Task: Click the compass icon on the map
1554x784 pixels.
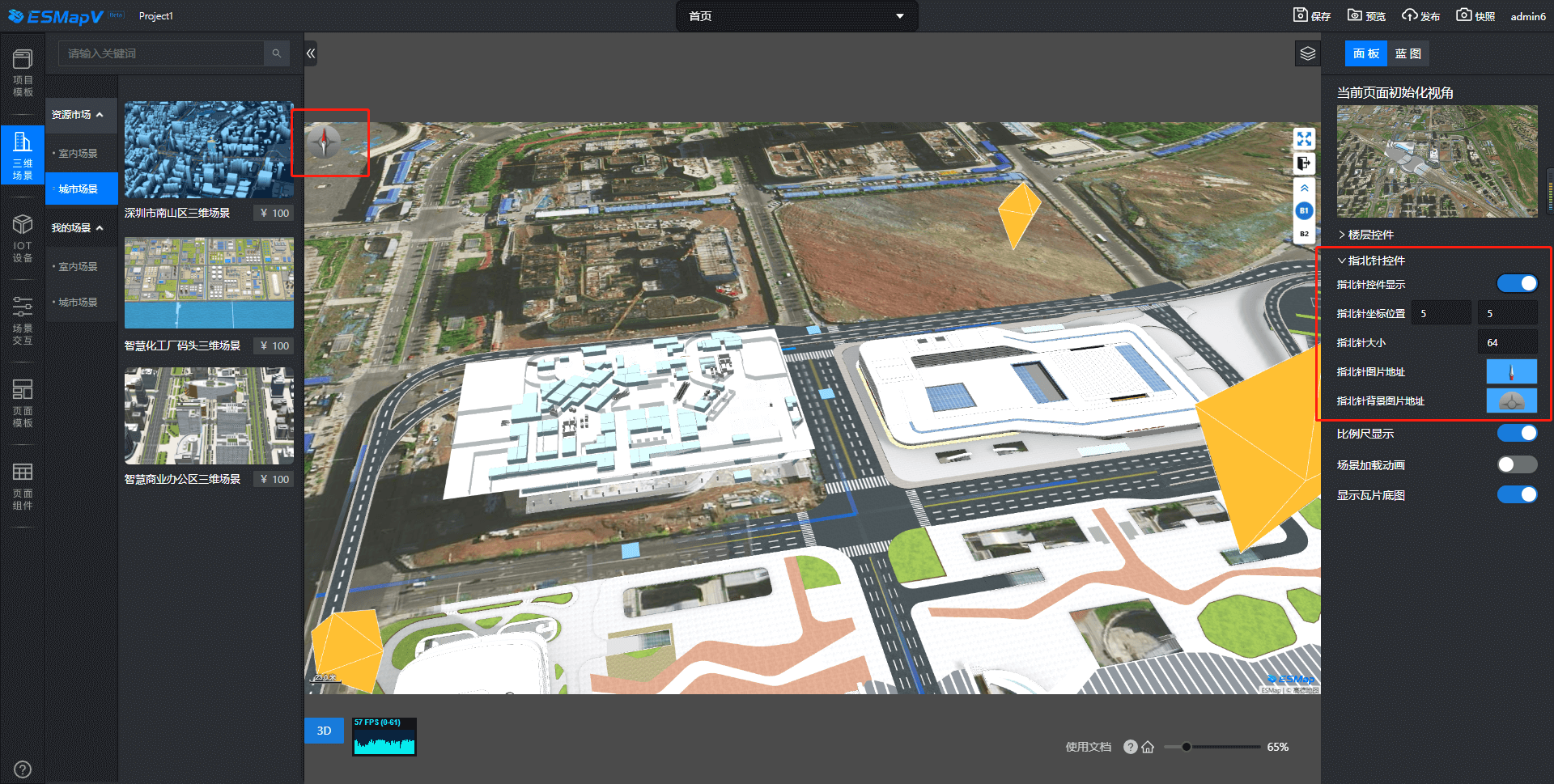Action: click(x=325, y=142)
